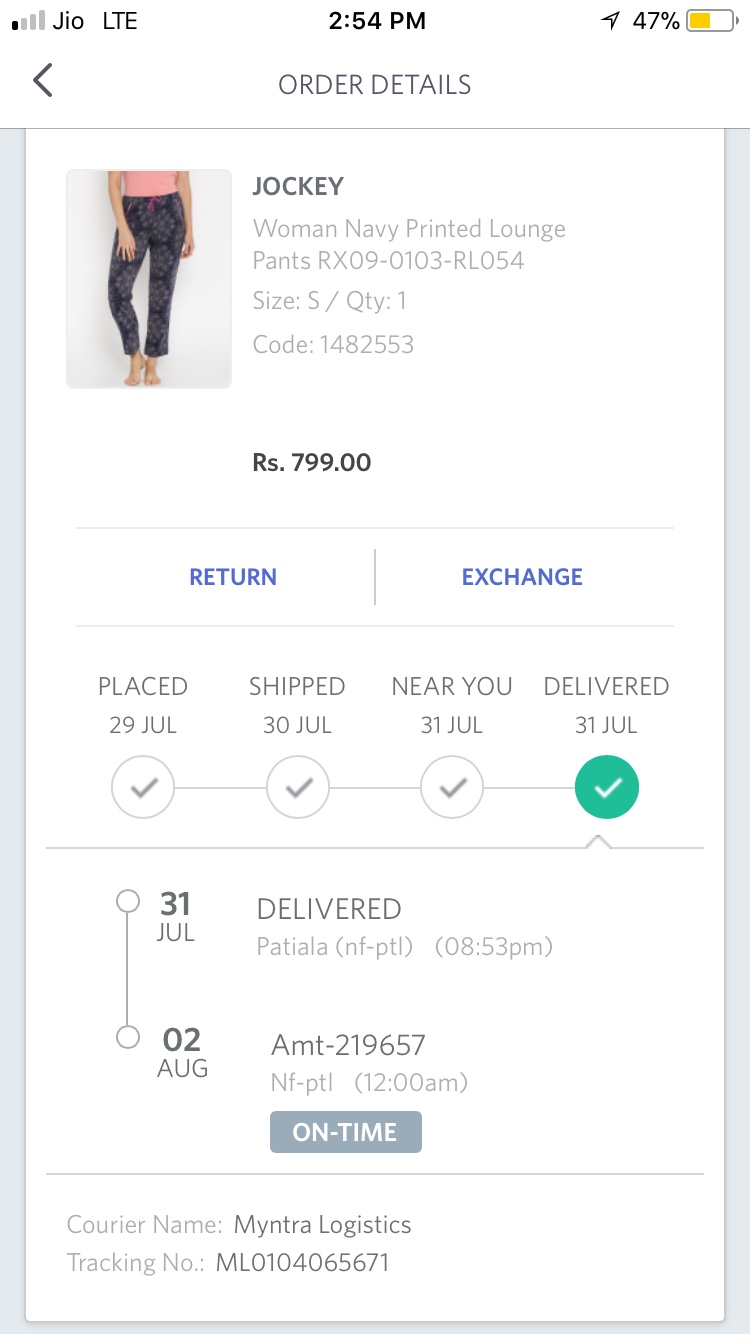The width and height of the screenshot is (750, 1334).
Task: Tap the JOCKEY brand name
Action: coord(298,187)
